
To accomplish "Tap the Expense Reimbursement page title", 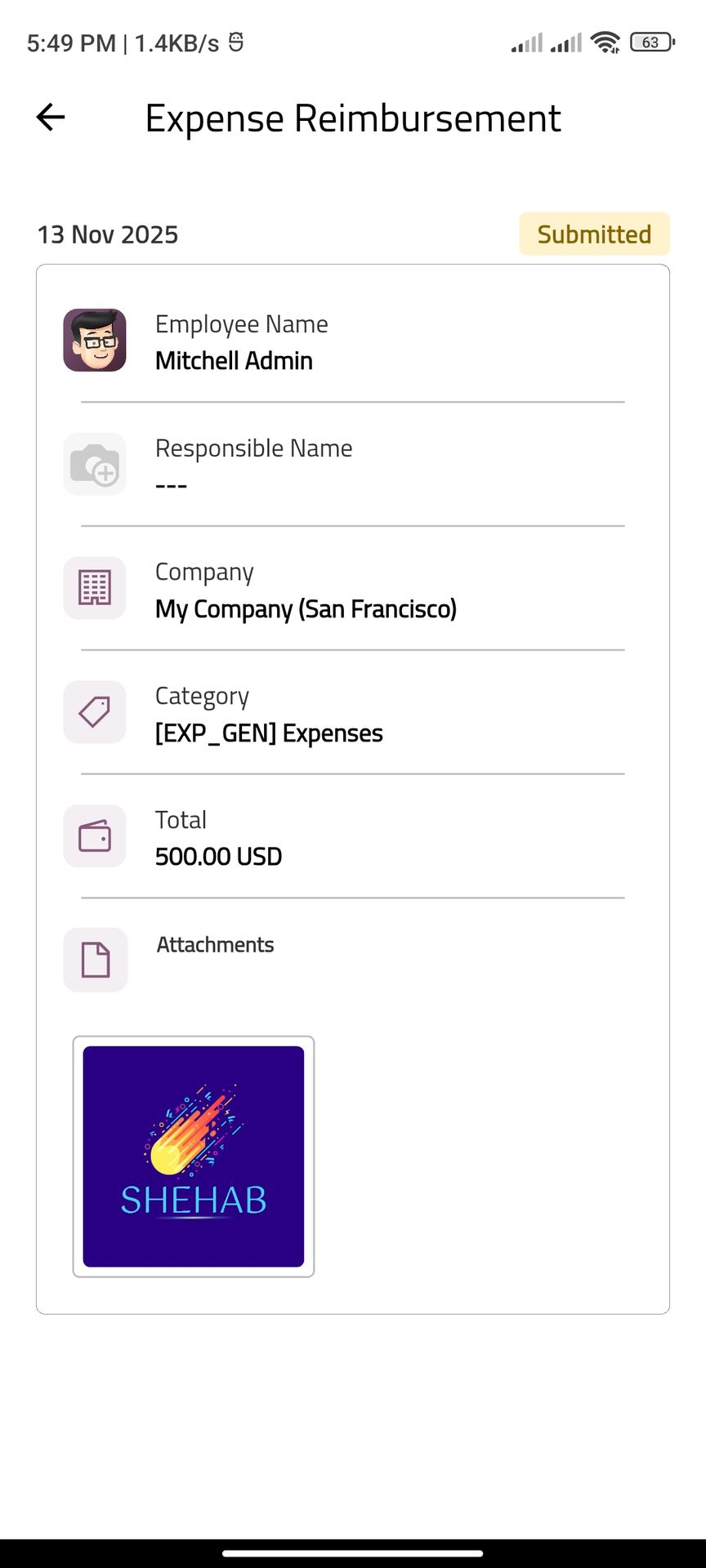I will click(353, 118).
